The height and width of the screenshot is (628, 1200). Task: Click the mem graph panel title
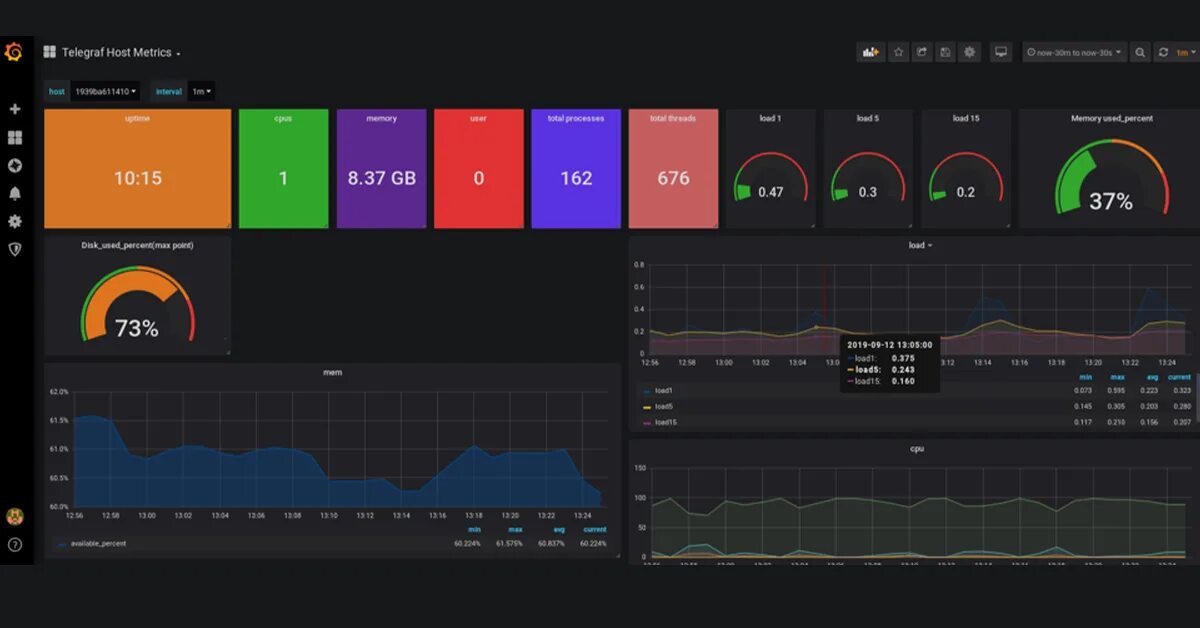(332, 372)
